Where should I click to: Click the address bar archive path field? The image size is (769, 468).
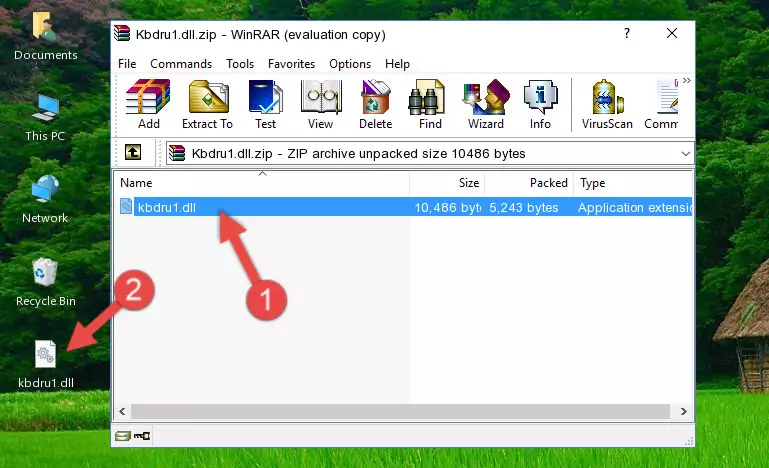(430, 154)
